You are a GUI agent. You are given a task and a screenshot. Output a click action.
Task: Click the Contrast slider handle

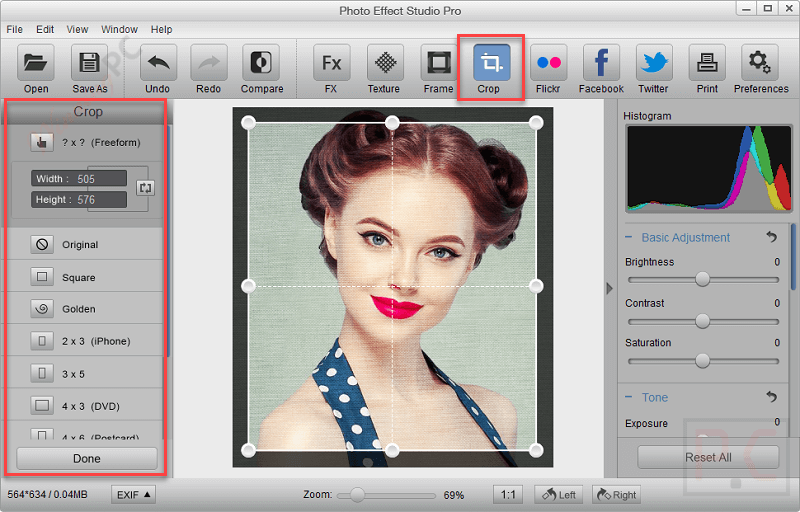[x=703, y=321]
